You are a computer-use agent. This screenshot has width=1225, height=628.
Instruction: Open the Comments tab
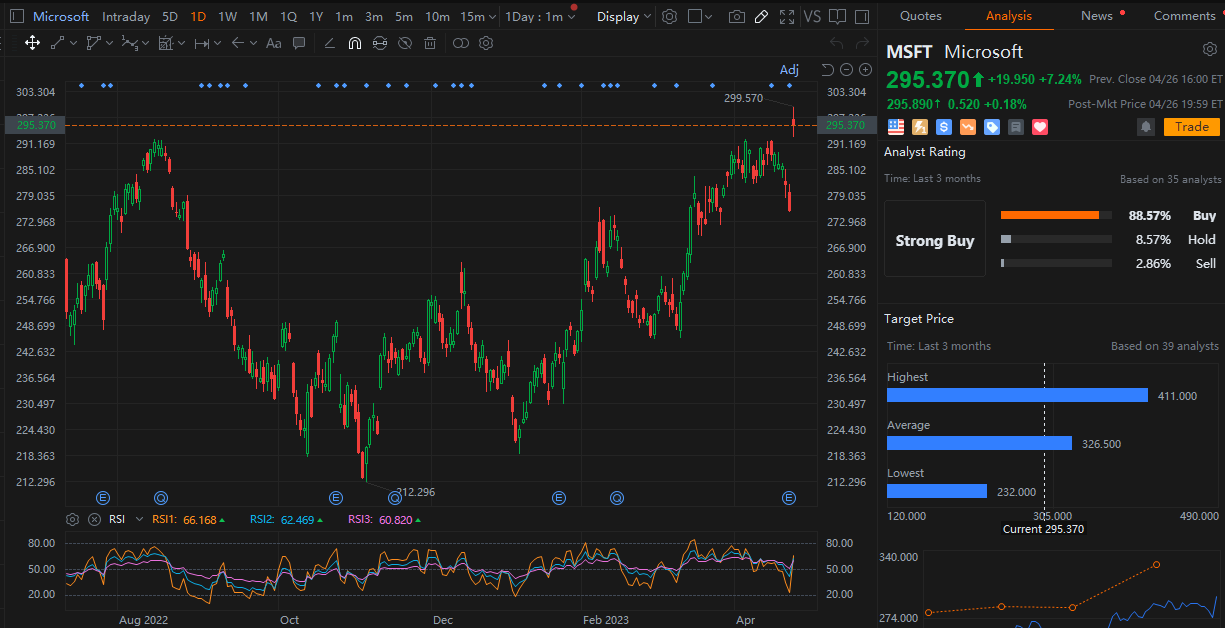(x=1184, y=15)
